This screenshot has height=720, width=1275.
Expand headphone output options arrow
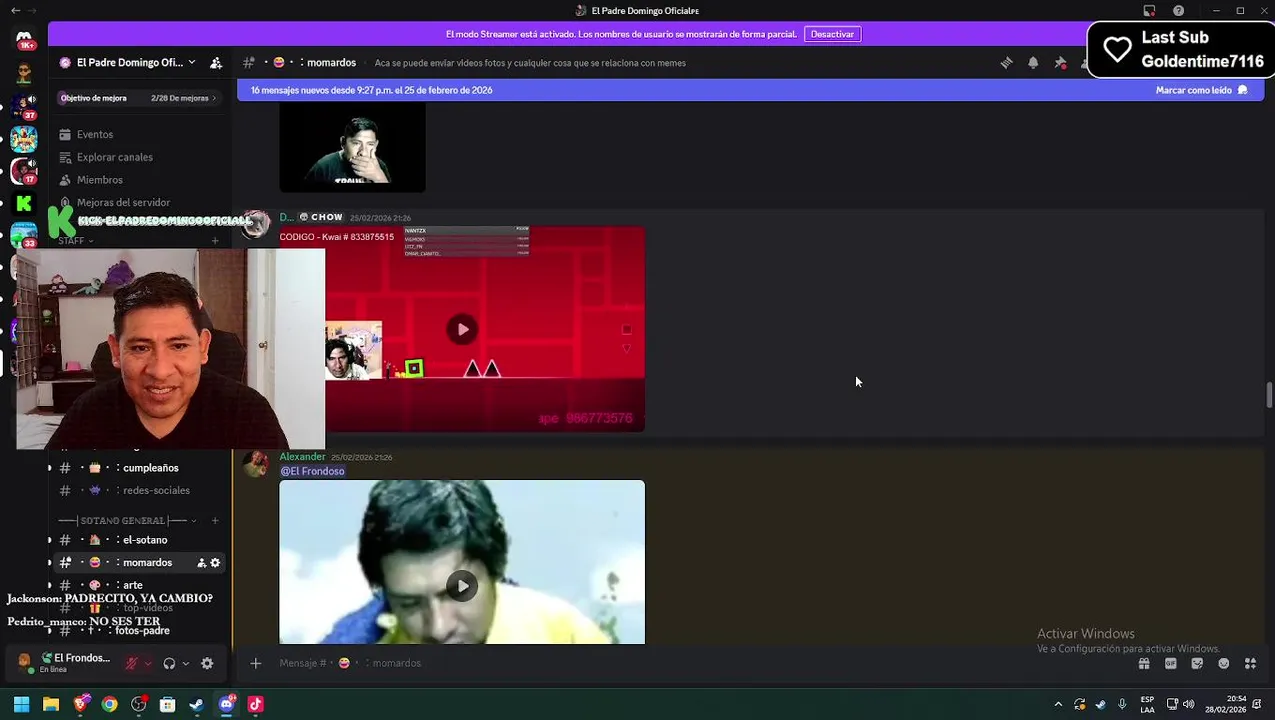(186, 663)
